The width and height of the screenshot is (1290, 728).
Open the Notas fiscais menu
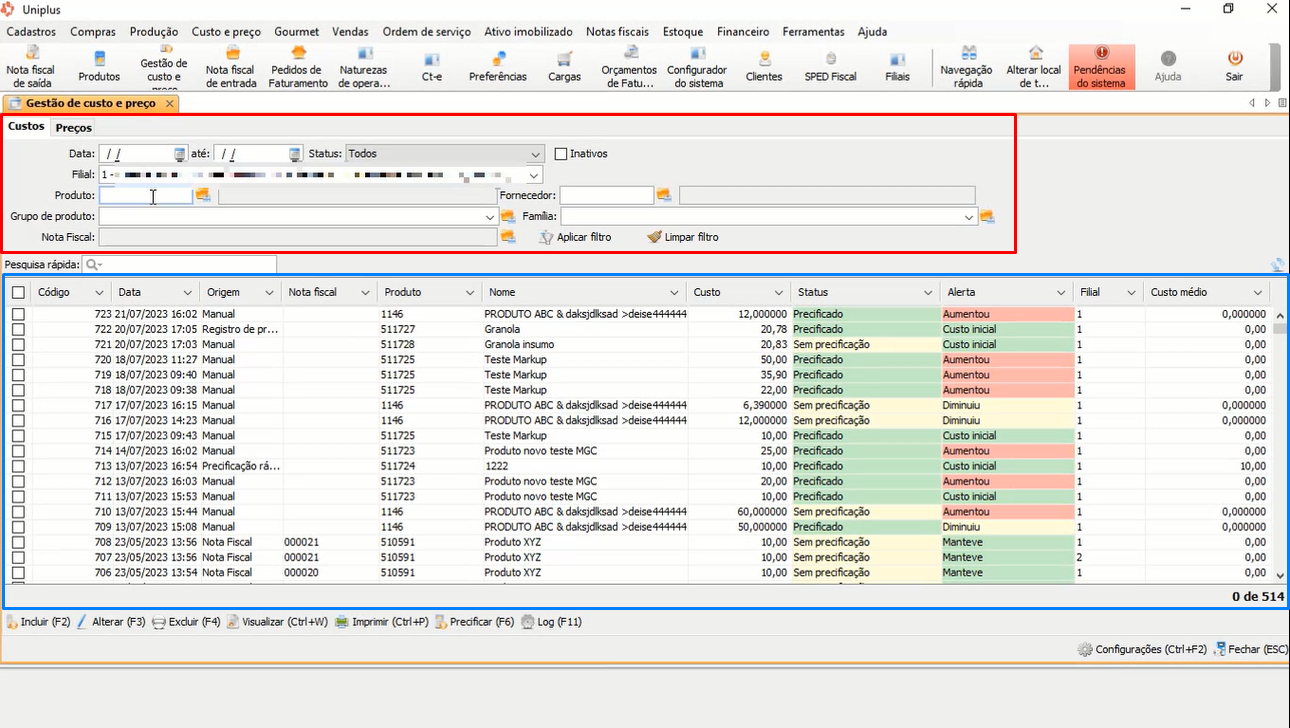click(x=617, y=32)
